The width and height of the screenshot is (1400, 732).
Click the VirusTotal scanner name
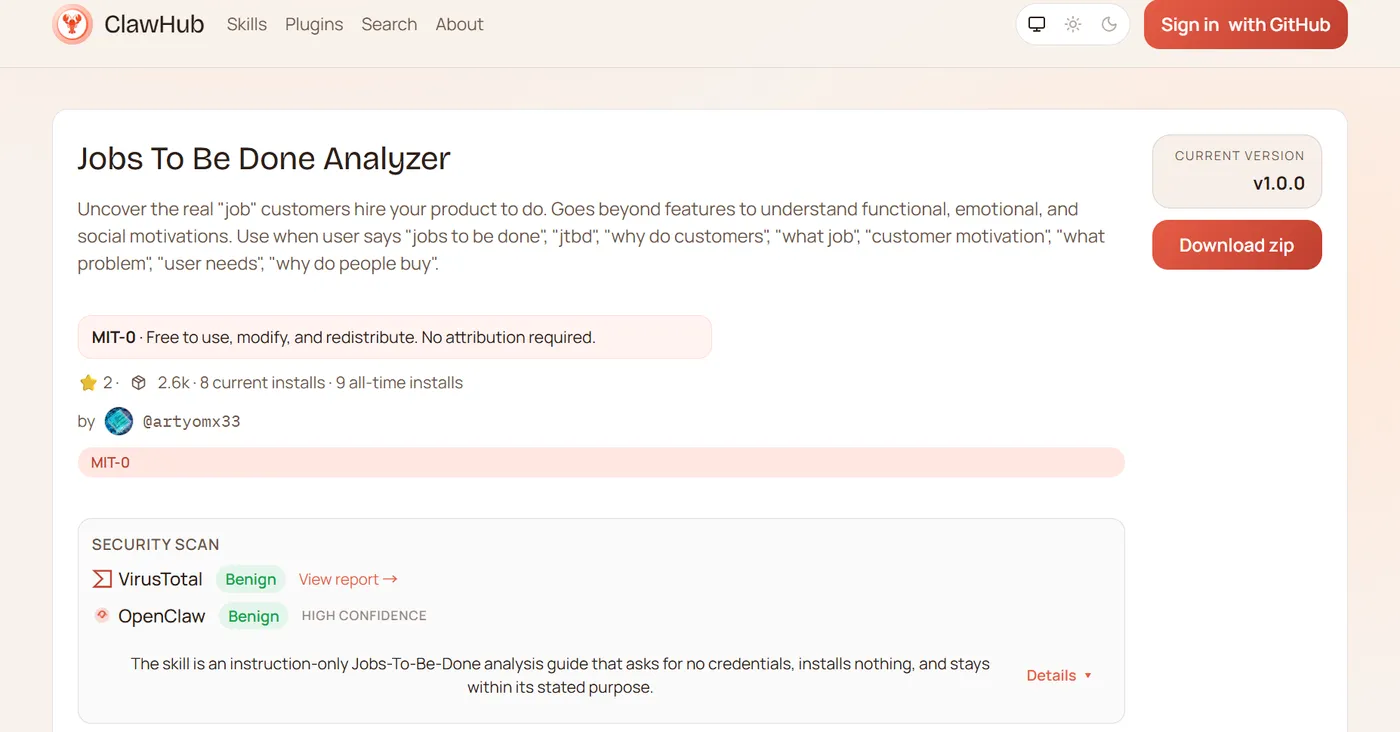point(160,579)
